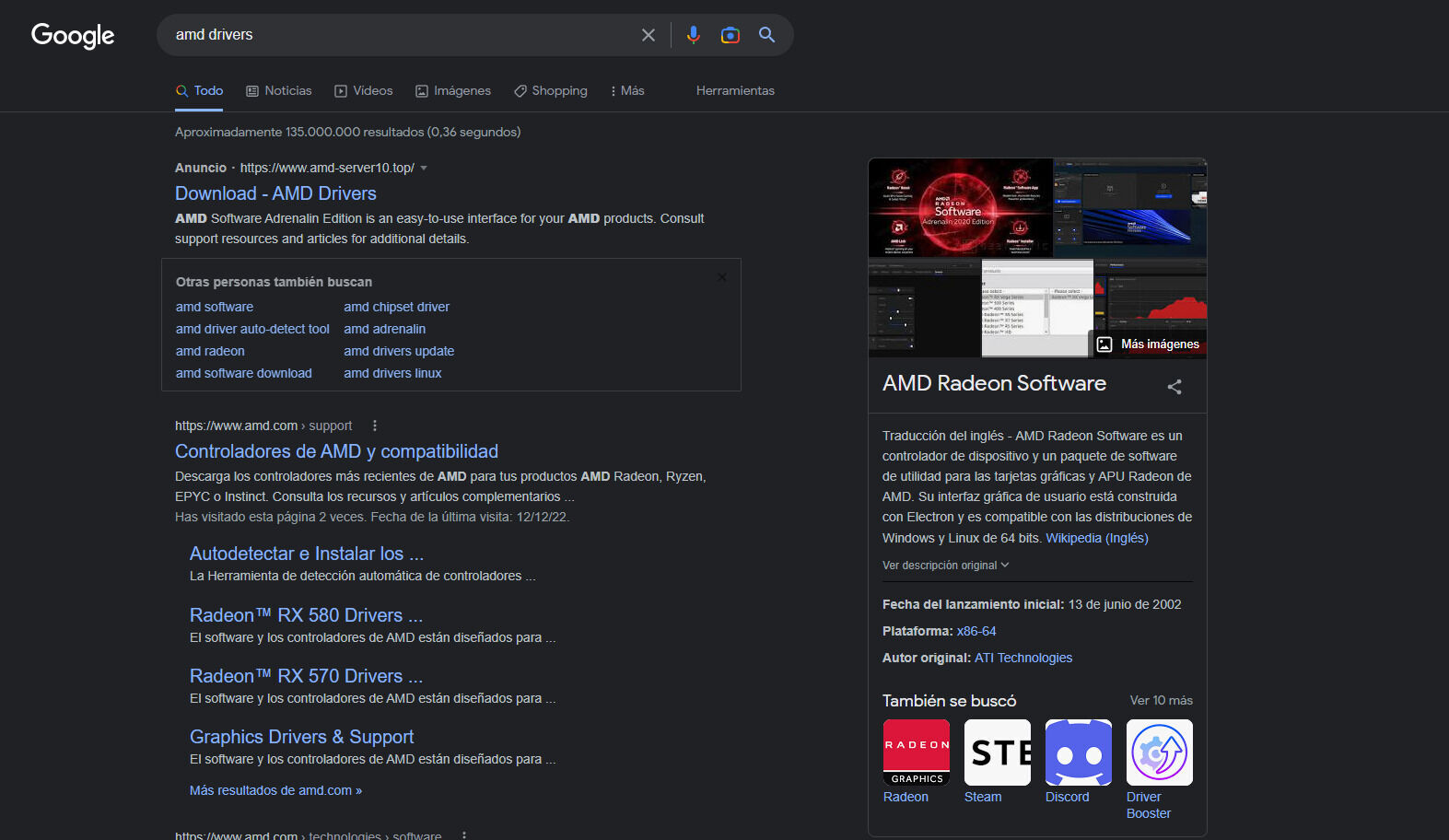1449x840 pixels.
Task: Open the Steam app suggestion icon
Action: pos(997,752)
